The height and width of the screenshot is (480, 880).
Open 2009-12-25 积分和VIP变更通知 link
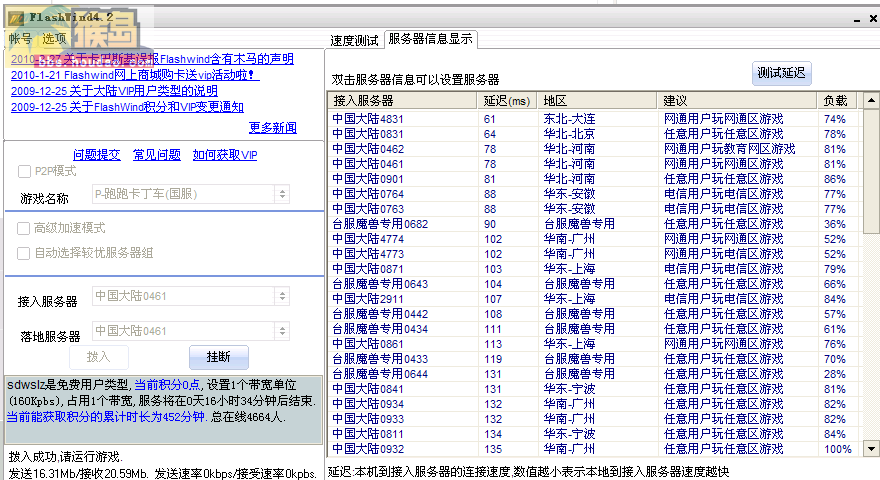(x=127, y=107)
